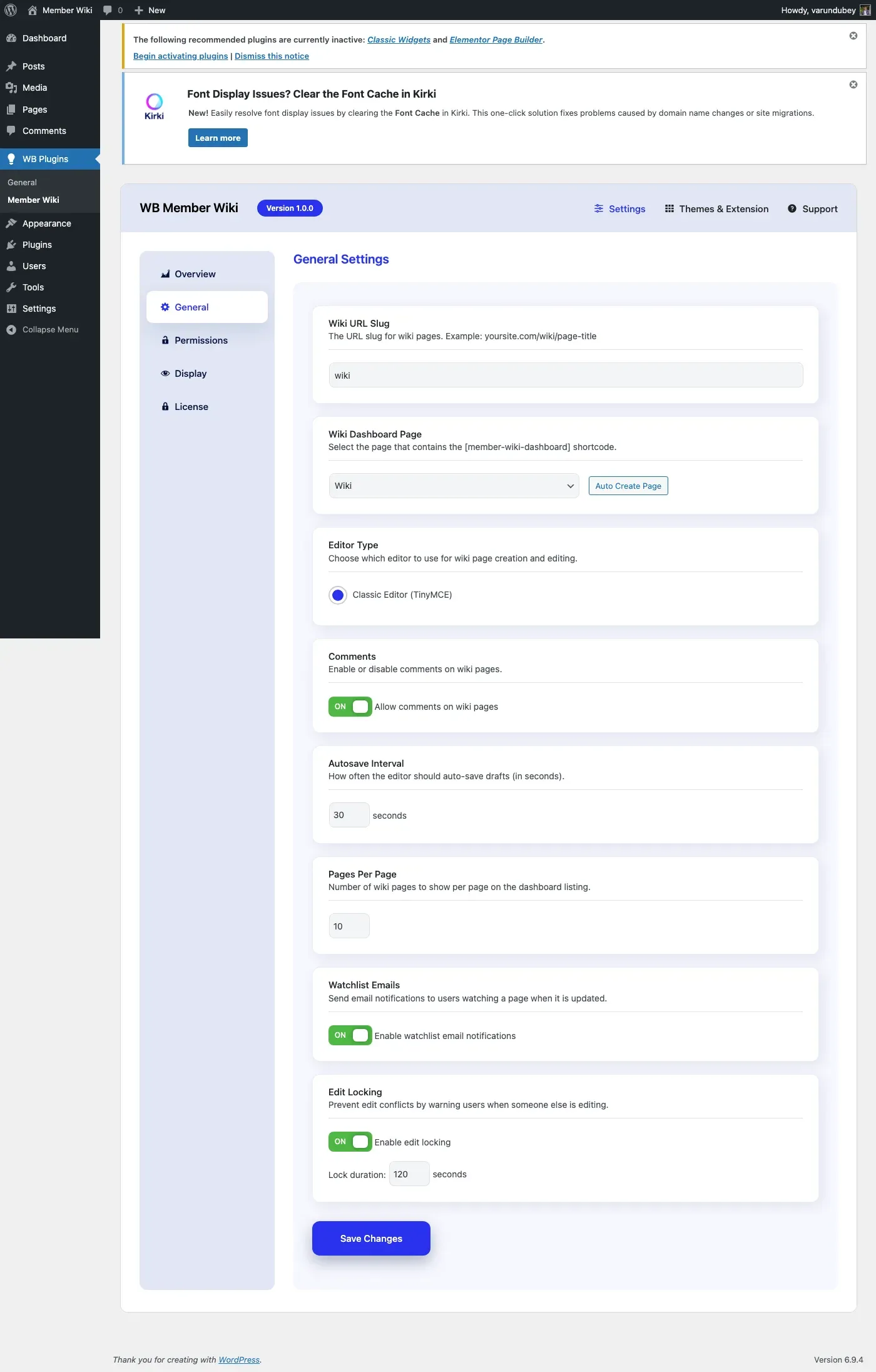Open the Support tab

[x=813, y=209]
